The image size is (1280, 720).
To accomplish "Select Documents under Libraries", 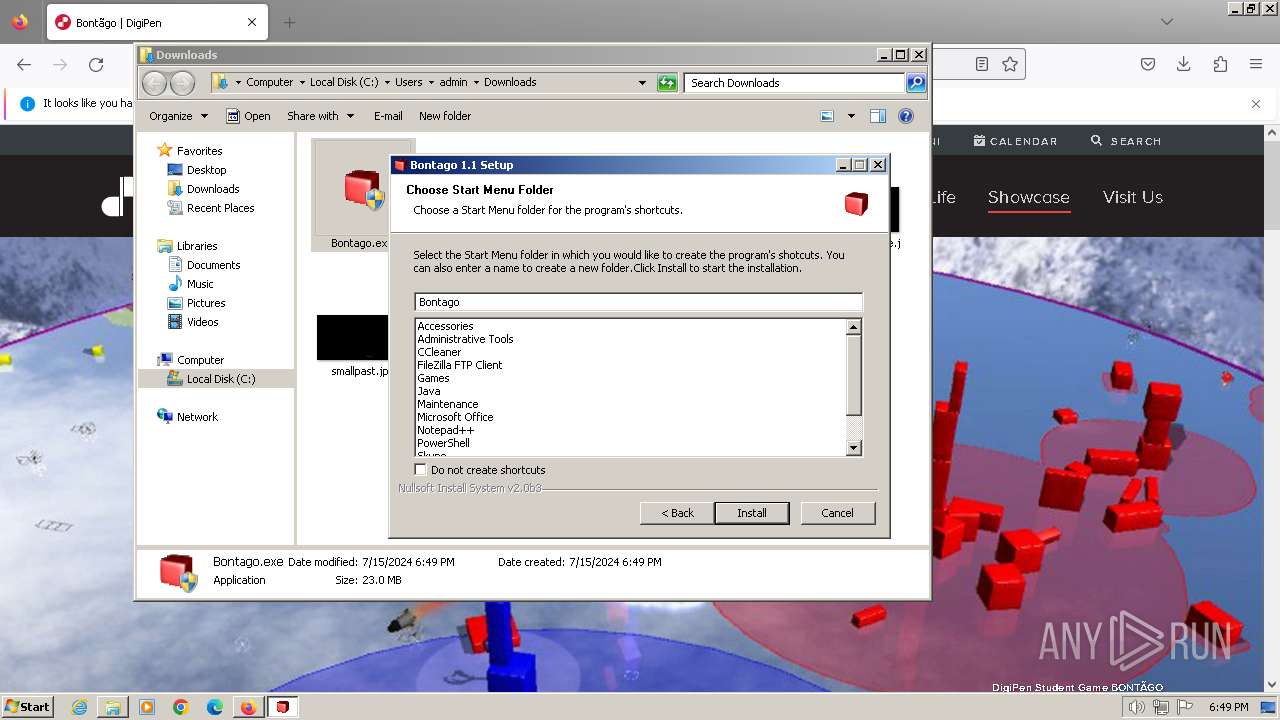I will [213, 265].
